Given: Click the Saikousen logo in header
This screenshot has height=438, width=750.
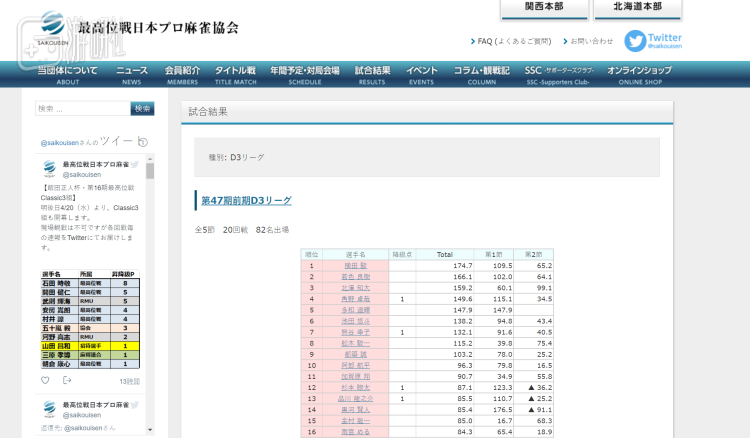Looking at the screenshot, I should (53, 28).
